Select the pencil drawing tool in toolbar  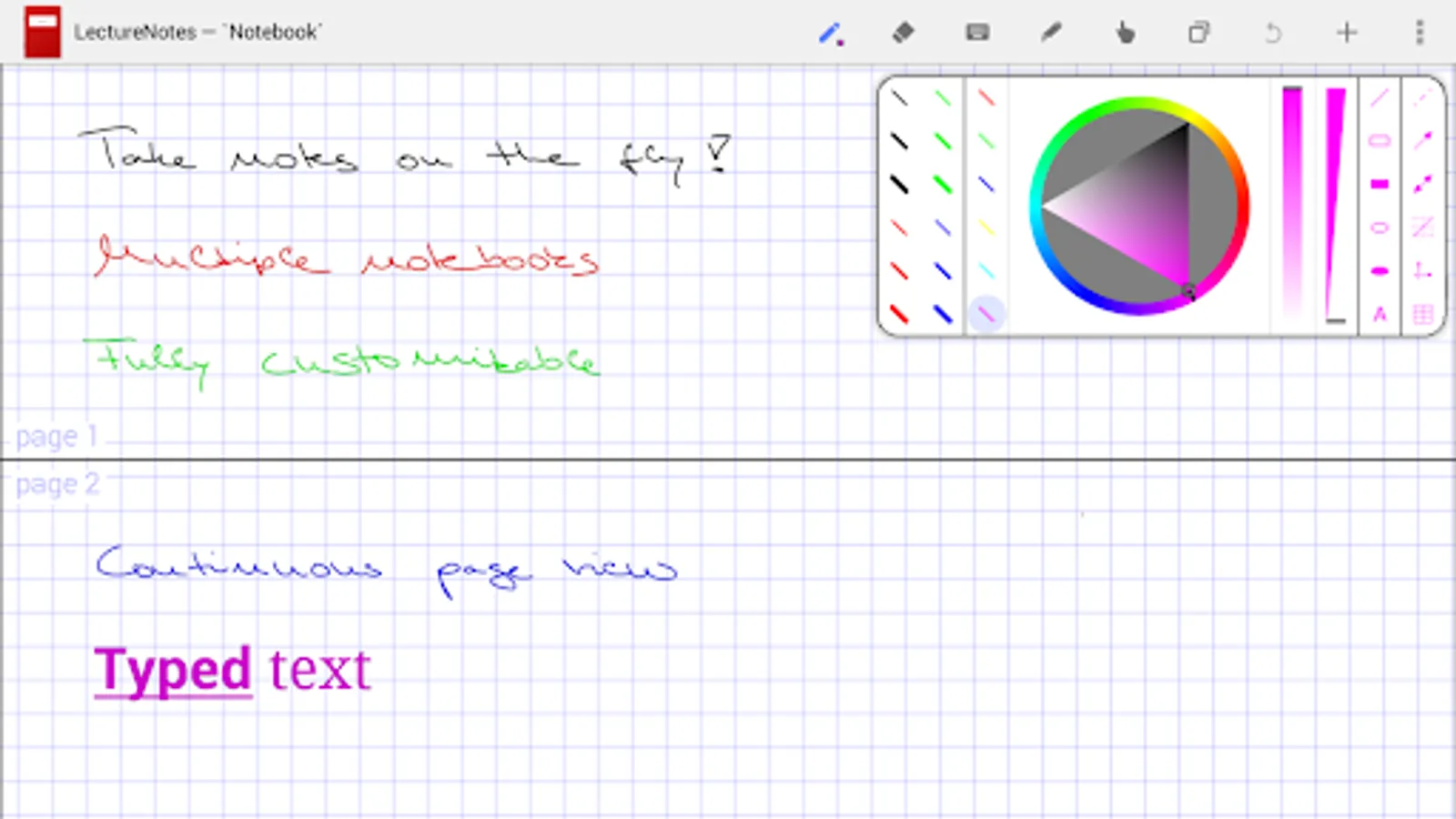pos(830,34)
